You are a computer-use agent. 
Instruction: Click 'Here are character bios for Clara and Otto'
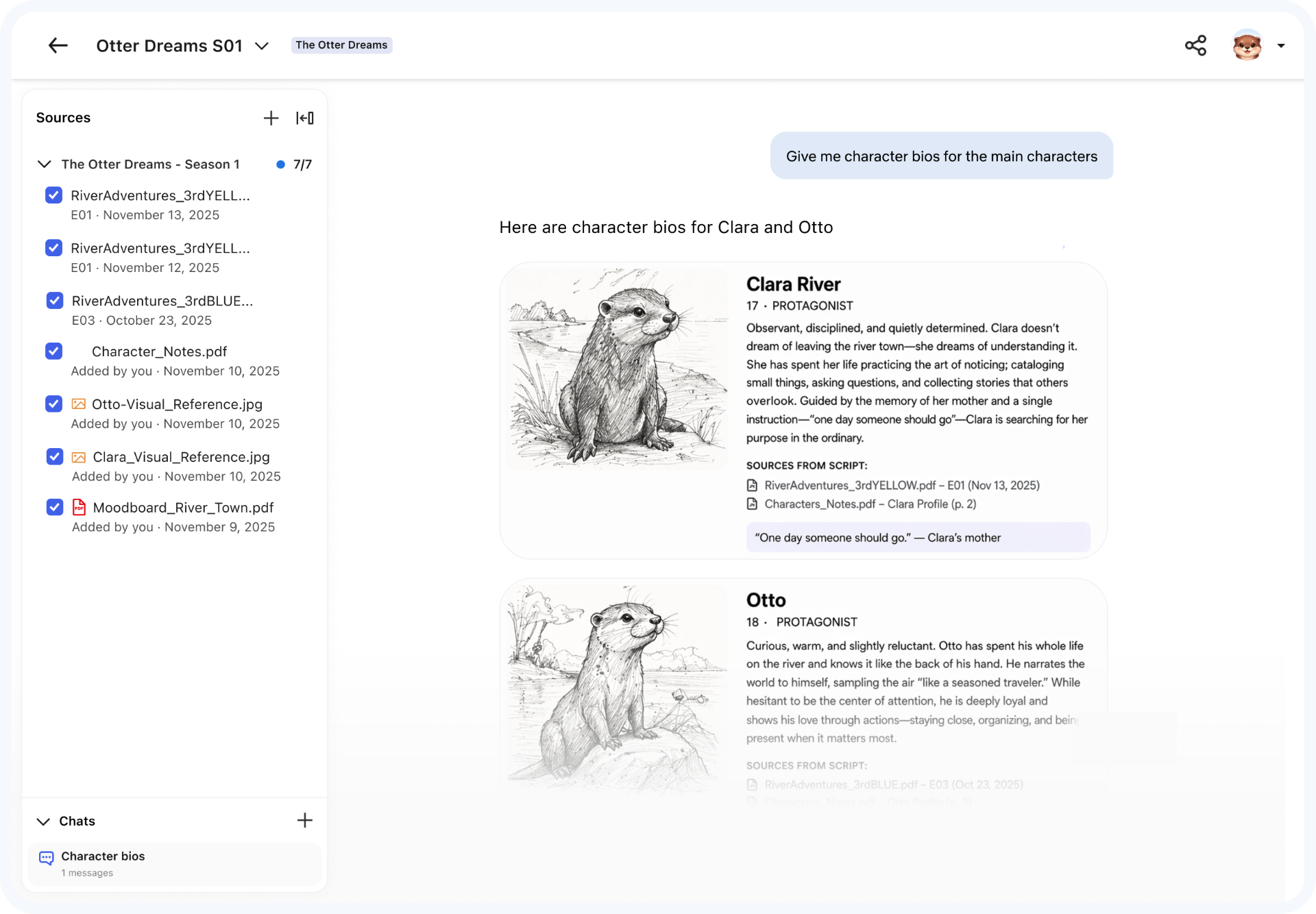tap(666, 227)
